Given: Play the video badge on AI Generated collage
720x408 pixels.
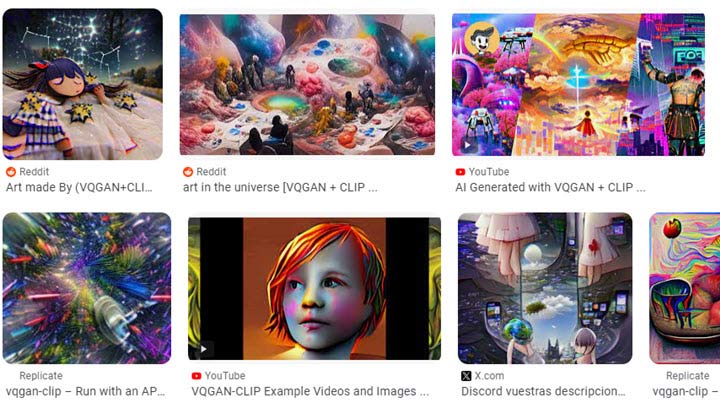Looking at the screenshot, I should [467, 145].
